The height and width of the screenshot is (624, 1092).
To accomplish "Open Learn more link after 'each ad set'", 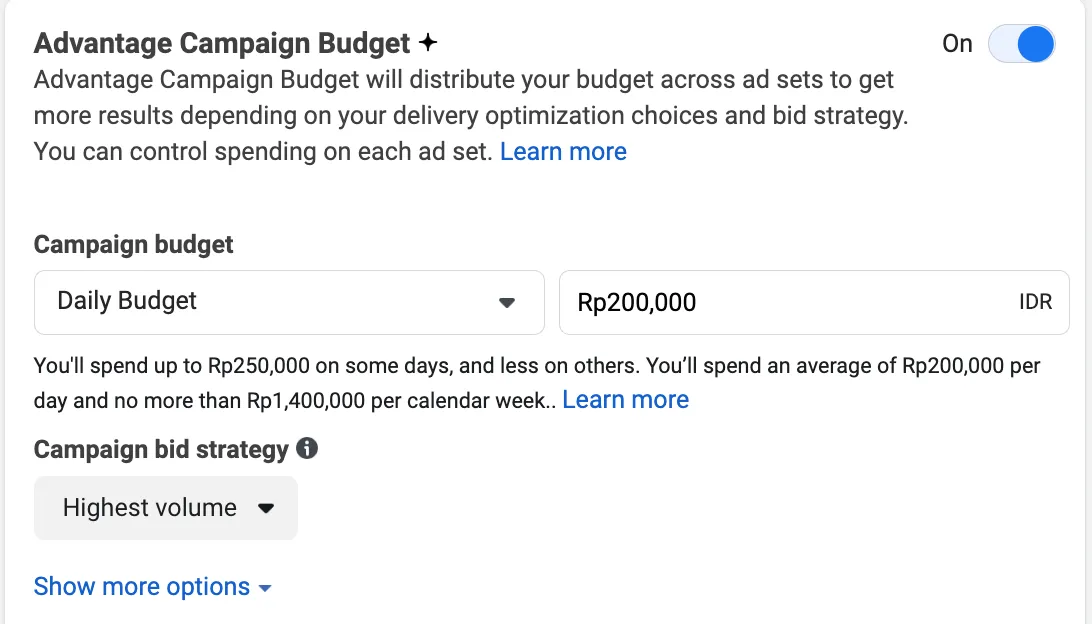I will (x=563, y=151).
